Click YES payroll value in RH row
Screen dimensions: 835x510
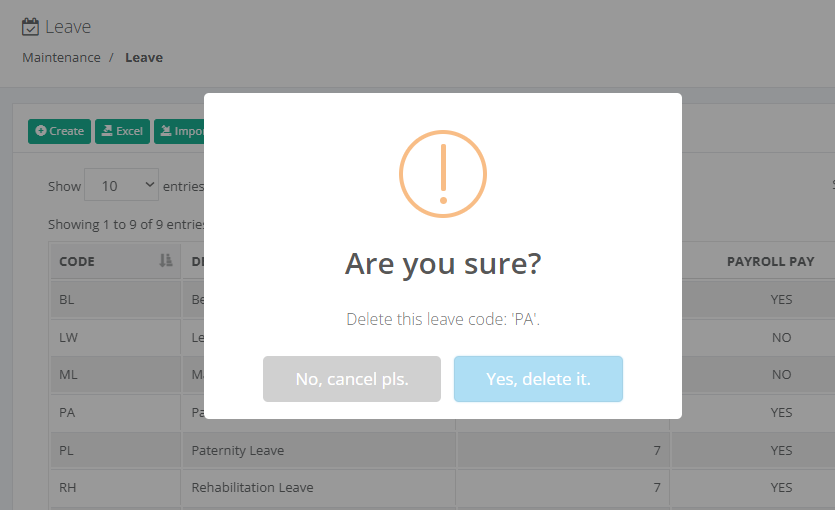click(781, 488)
